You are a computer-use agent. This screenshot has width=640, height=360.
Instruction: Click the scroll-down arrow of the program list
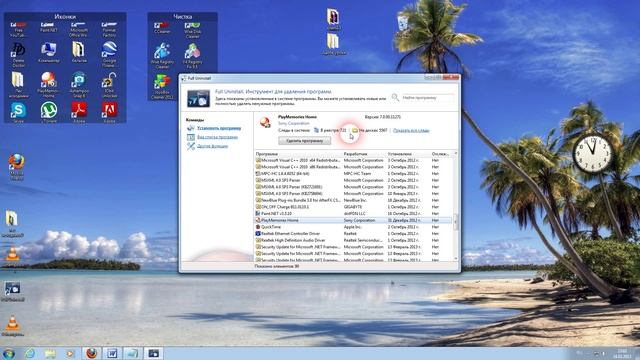coord(456,258)
